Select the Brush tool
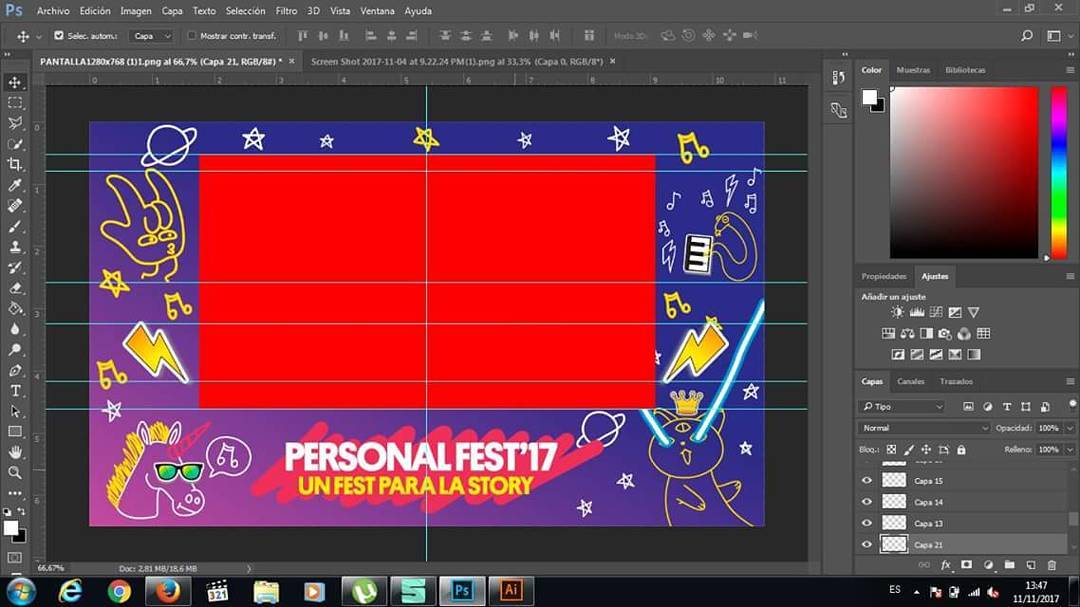 pyautogui.click(x=14, y=226)
